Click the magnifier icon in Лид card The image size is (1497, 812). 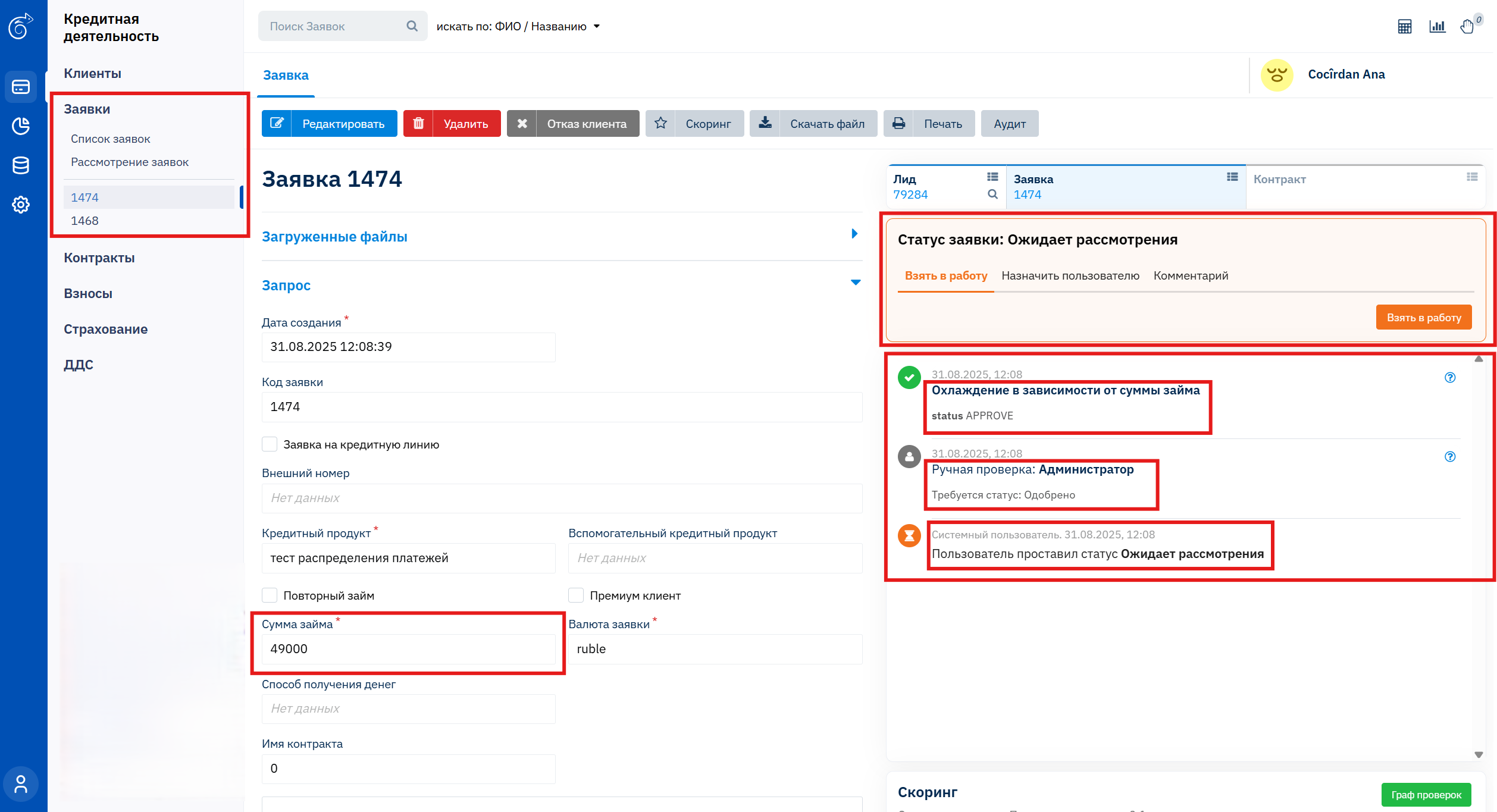(x=992, y=194)
